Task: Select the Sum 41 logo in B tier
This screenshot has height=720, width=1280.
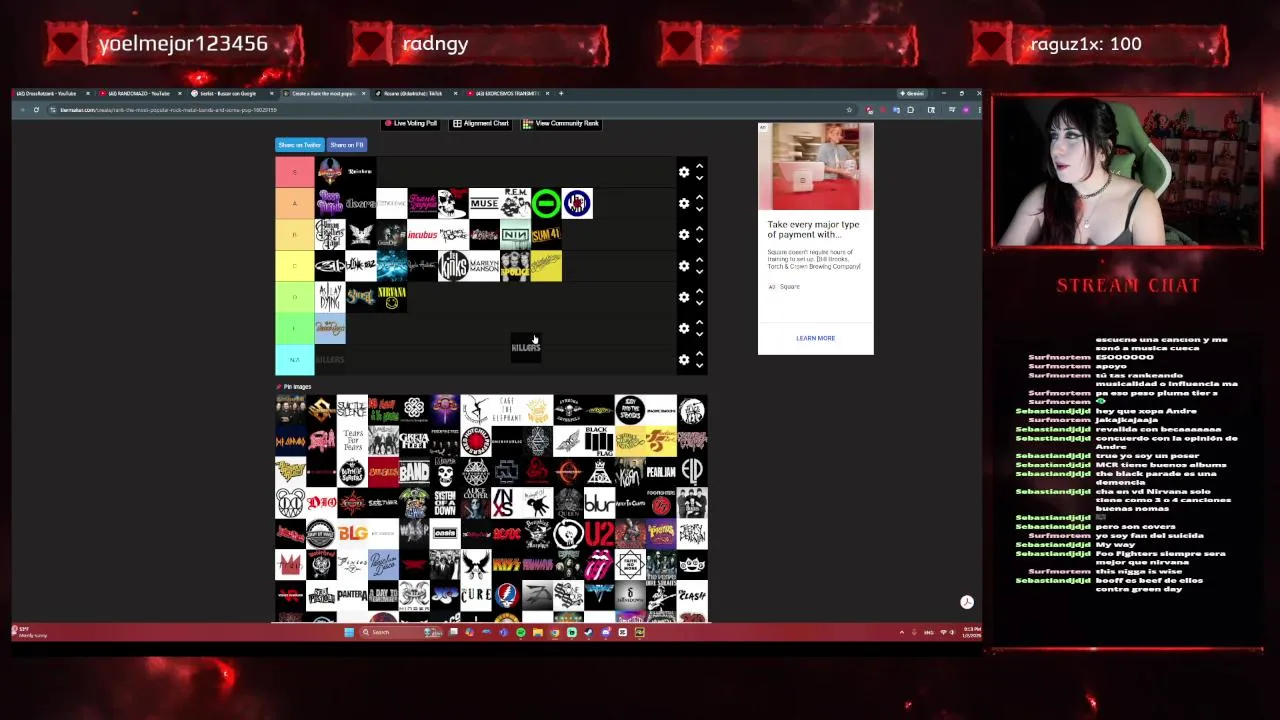Action: pyautogui.click(x=546, y=234)
